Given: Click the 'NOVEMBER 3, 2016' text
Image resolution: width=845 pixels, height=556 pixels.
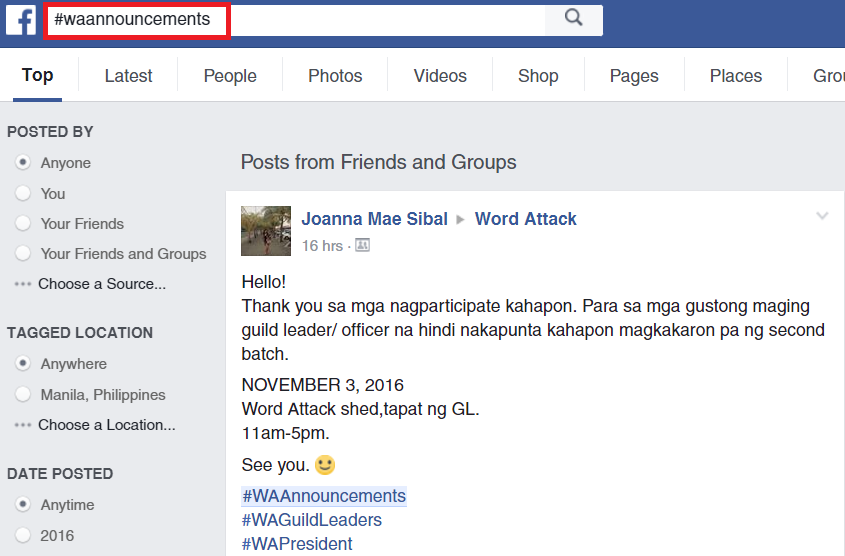Looking at the screenshot, I should (x=322, y=385).
